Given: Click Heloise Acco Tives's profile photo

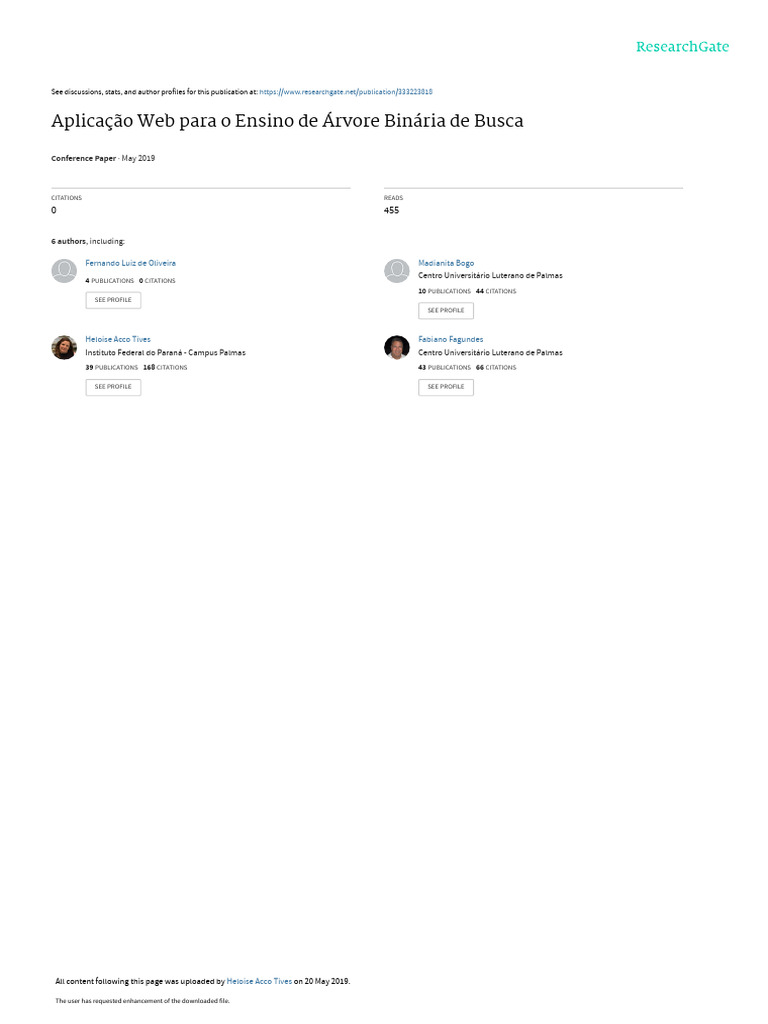Looking at the screenshot, I should click(64, 347).
